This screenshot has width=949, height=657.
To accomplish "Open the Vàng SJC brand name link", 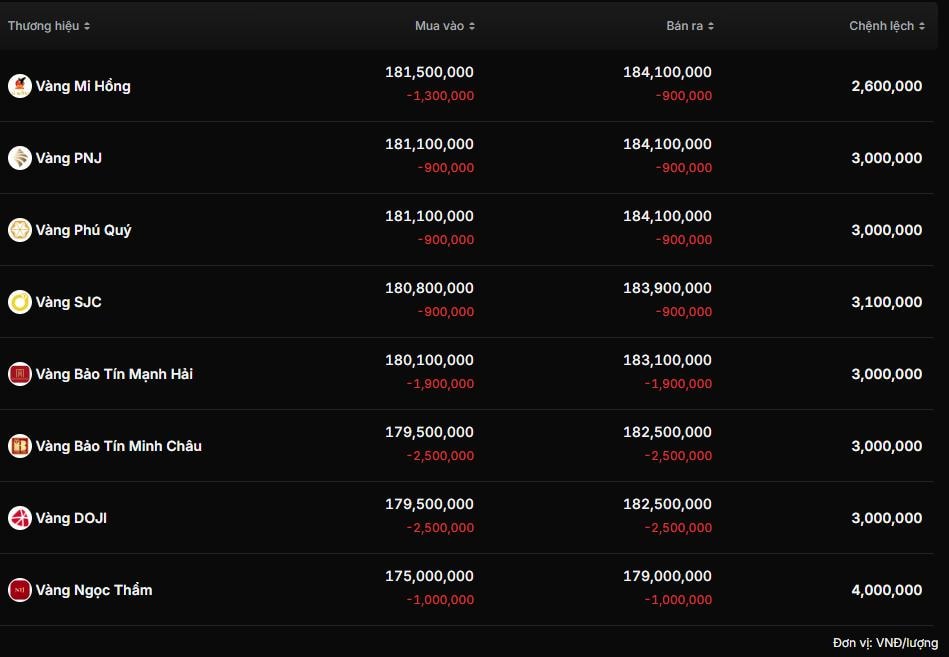I will click(x=68, y=302).
